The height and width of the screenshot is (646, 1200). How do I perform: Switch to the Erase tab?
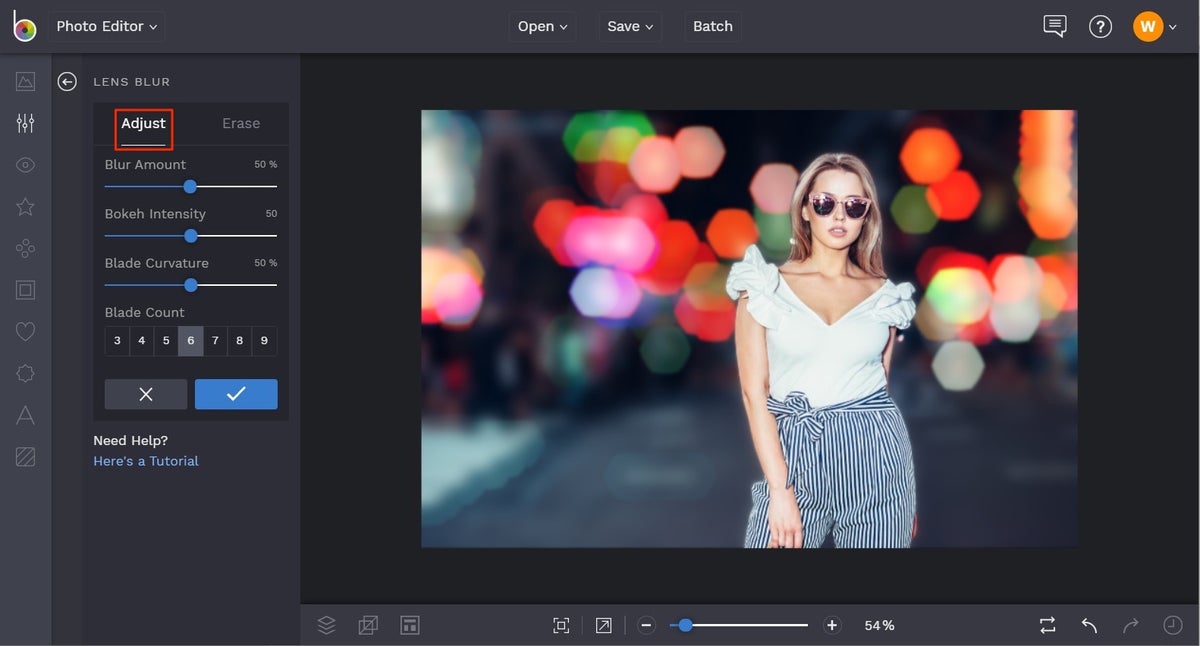(240, 123)
